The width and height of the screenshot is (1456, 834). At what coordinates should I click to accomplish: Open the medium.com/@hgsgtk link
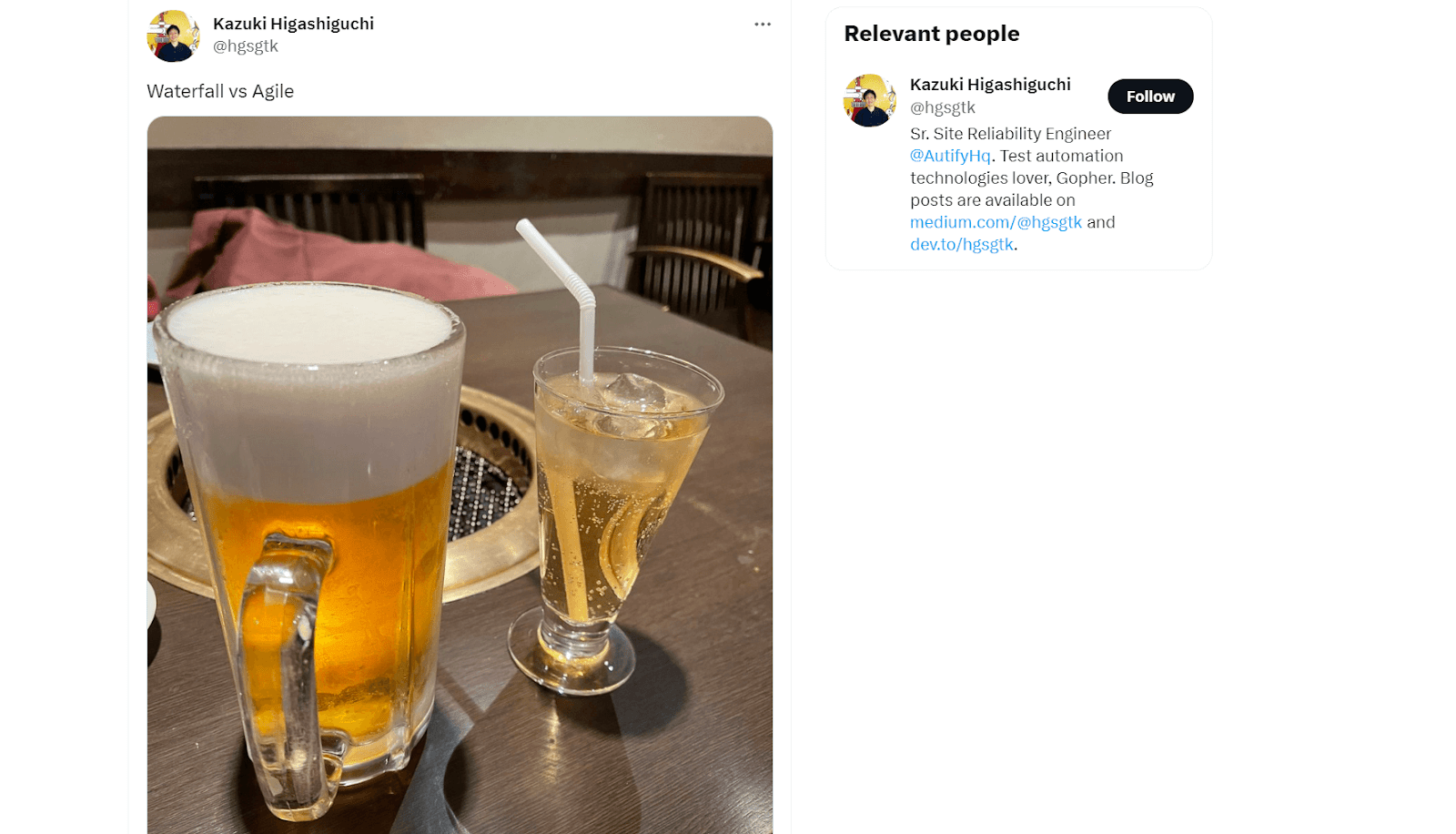[996, 222]
